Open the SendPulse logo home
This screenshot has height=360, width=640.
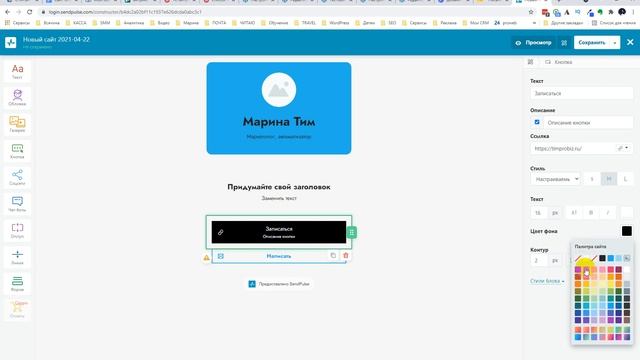(11, 42)
